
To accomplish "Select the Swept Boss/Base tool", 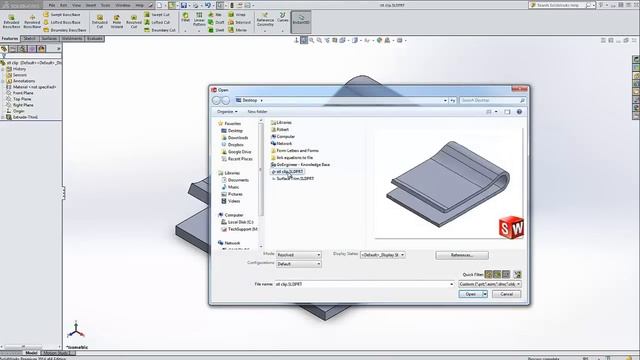I will coord(62,15).
